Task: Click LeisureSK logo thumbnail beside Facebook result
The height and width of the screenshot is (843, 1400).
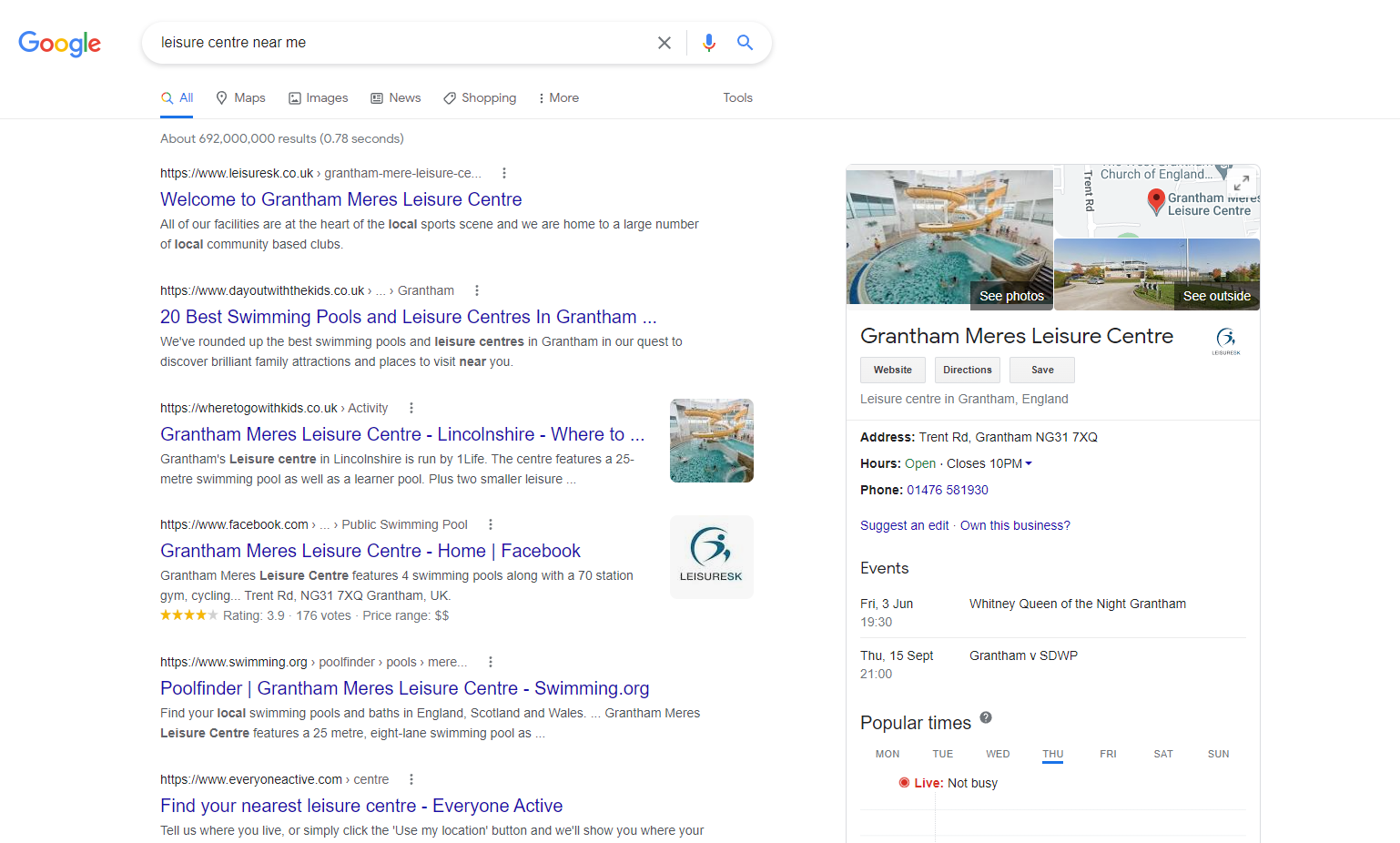Action: tap(712, 557)
